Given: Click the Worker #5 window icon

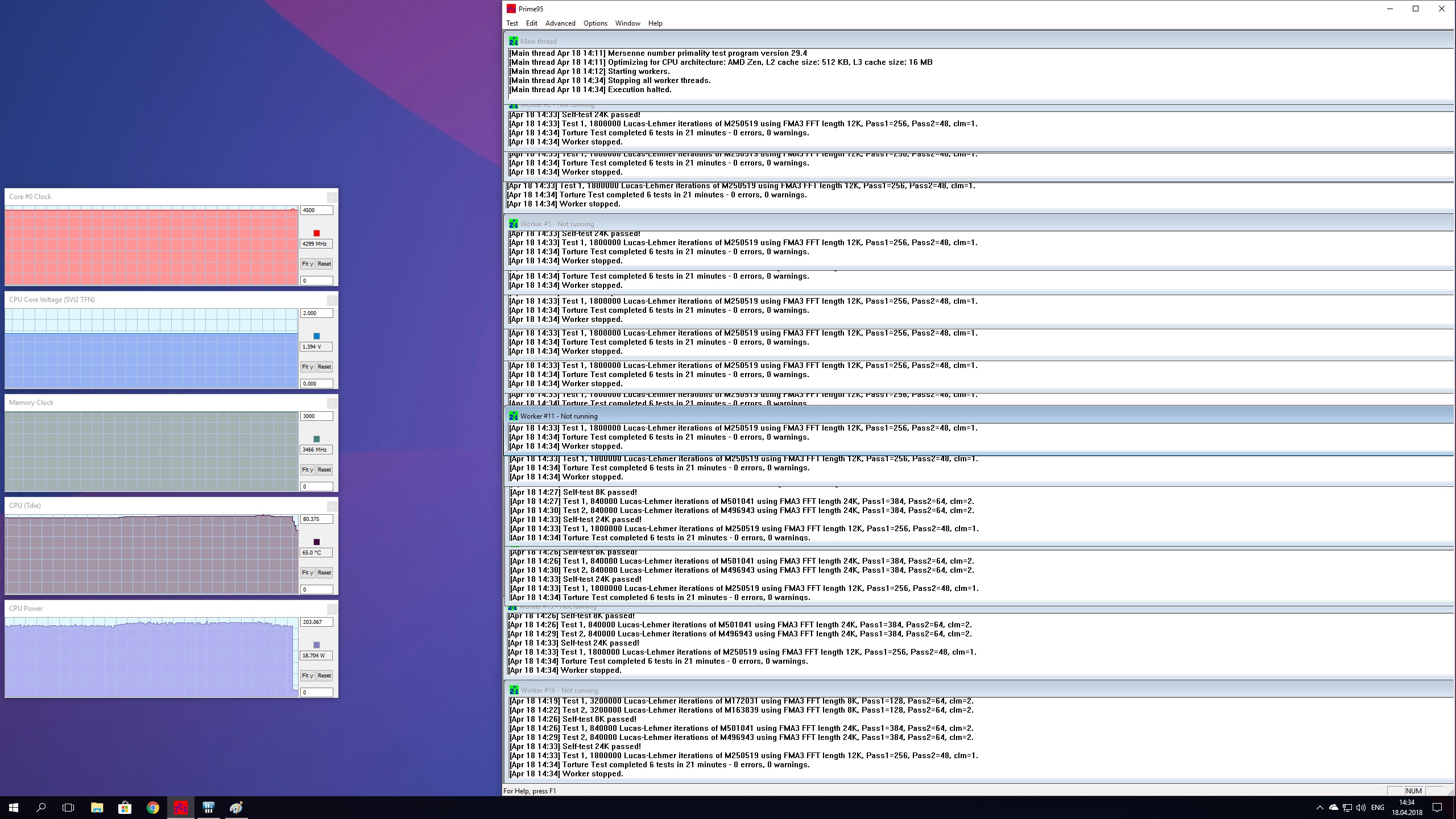Looking at the screenshot, I should [514, 224].
